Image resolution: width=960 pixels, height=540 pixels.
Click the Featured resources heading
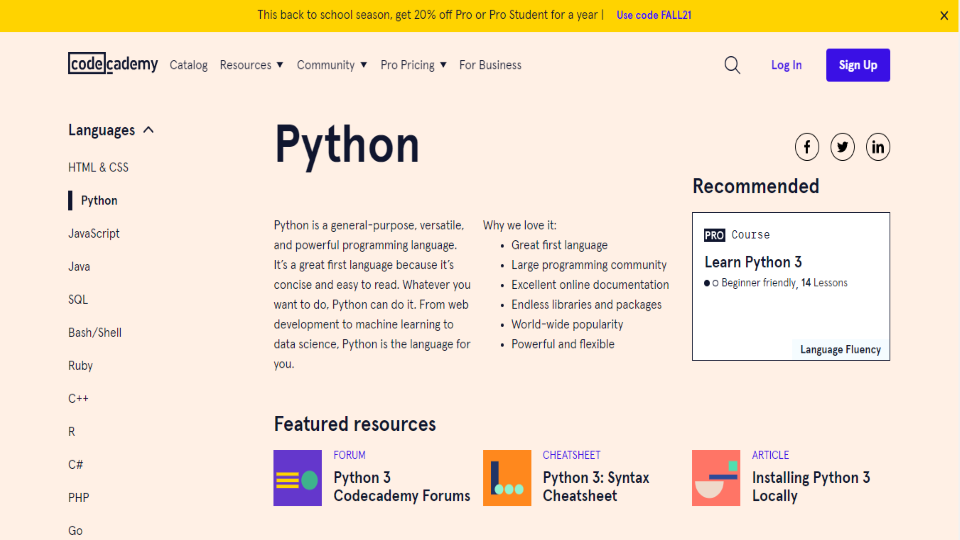point(354,424)
